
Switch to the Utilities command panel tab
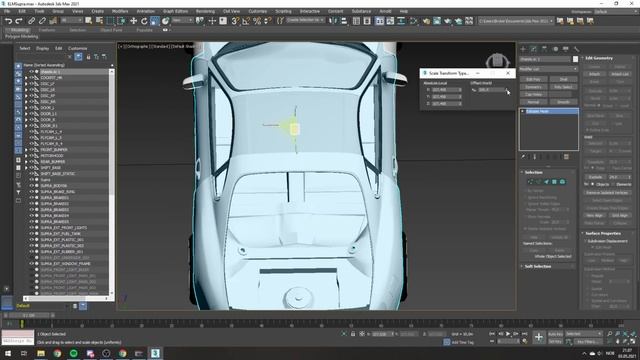pos(576,49)
